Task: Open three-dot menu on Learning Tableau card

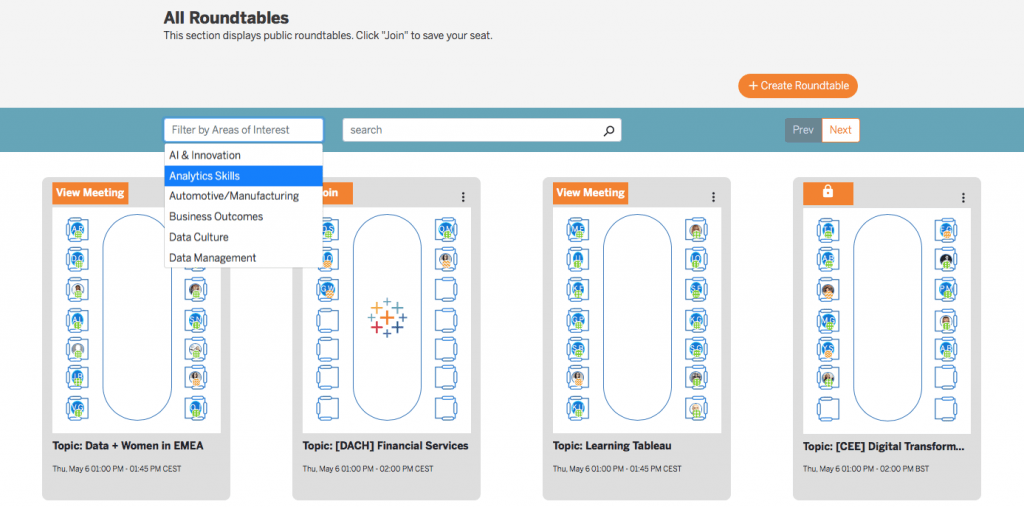Action: [x=713, y=197]
